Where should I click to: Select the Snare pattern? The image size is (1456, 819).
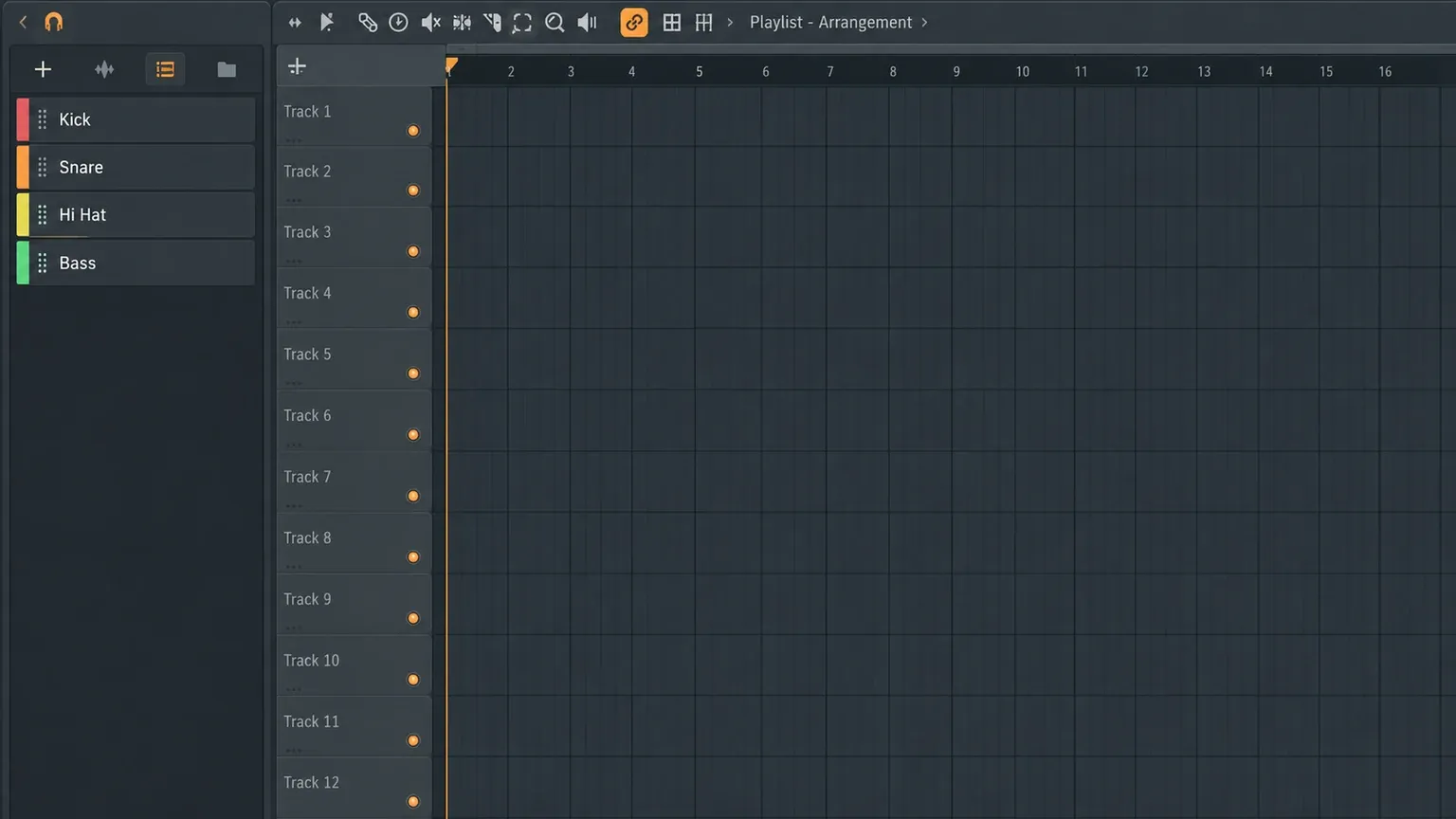pyautogui.click(x=136, y=167)
